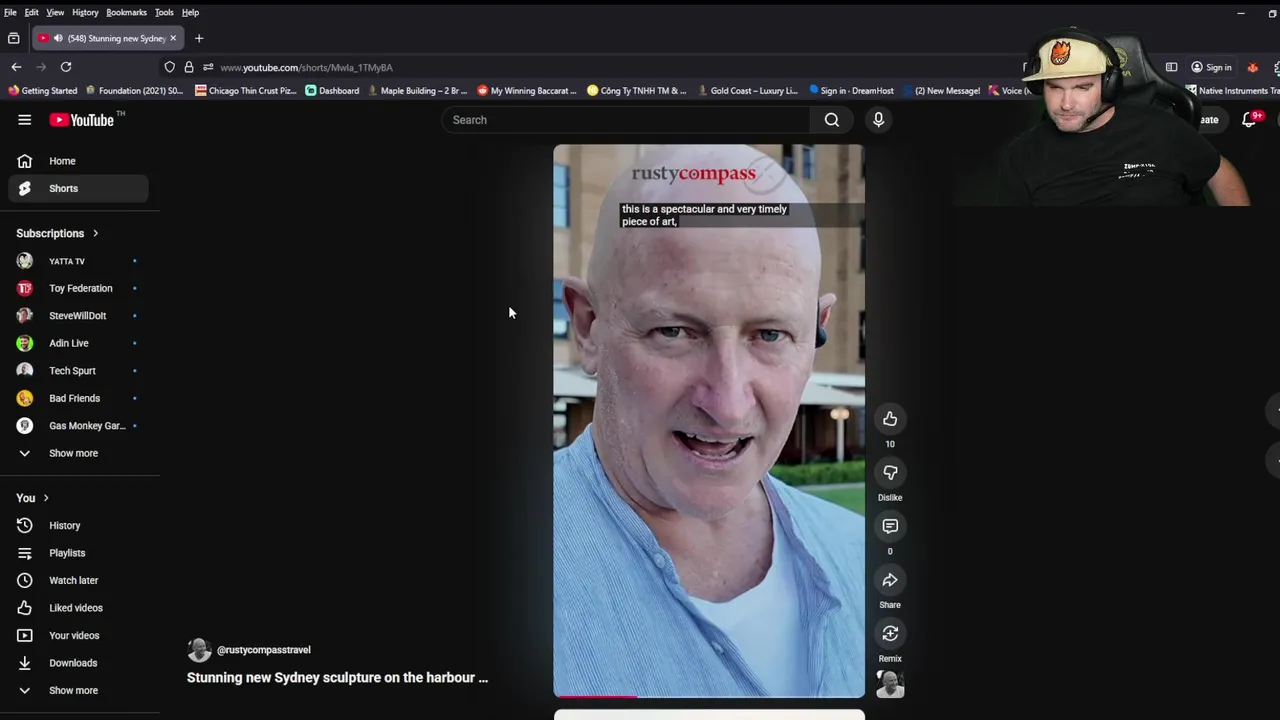Viewport: 1280px width, 720px height.
Task: Expand the Subscriptions section header
Action: (x=57, y=233)
